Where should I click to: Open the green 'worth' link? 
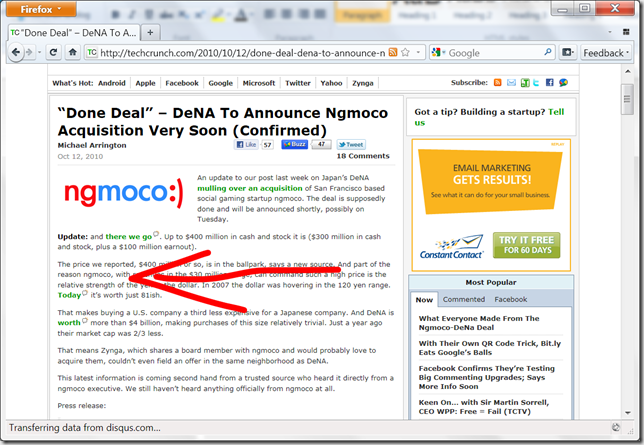pos(69,323)
